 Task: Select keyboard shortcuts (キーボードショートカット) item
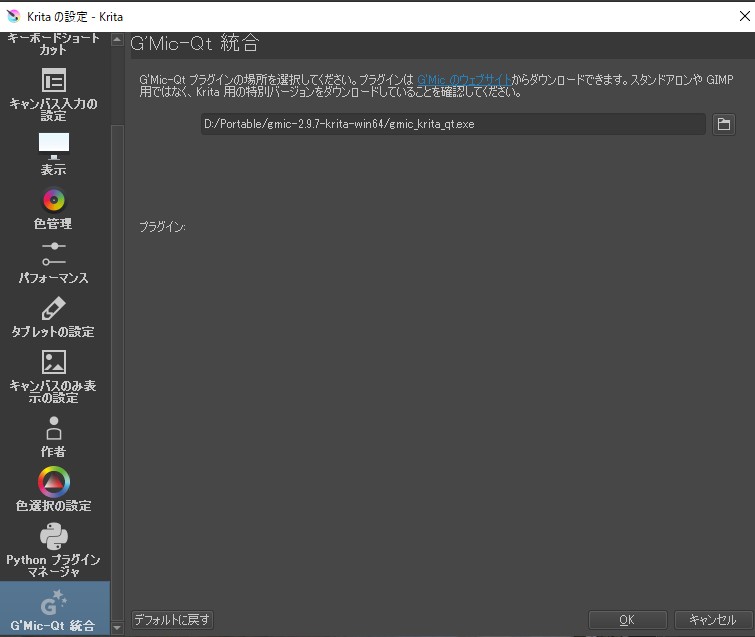coord(54,43)
